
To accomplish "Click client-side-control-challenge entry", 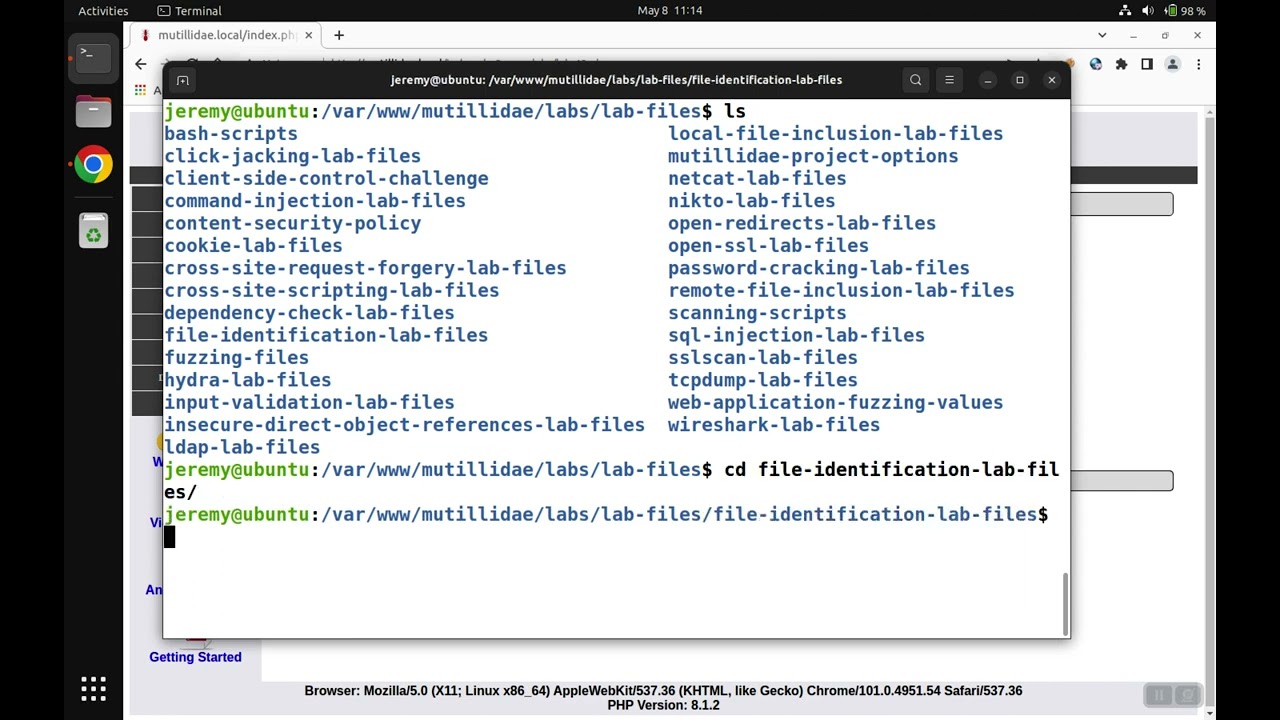I will coord(326,178).
